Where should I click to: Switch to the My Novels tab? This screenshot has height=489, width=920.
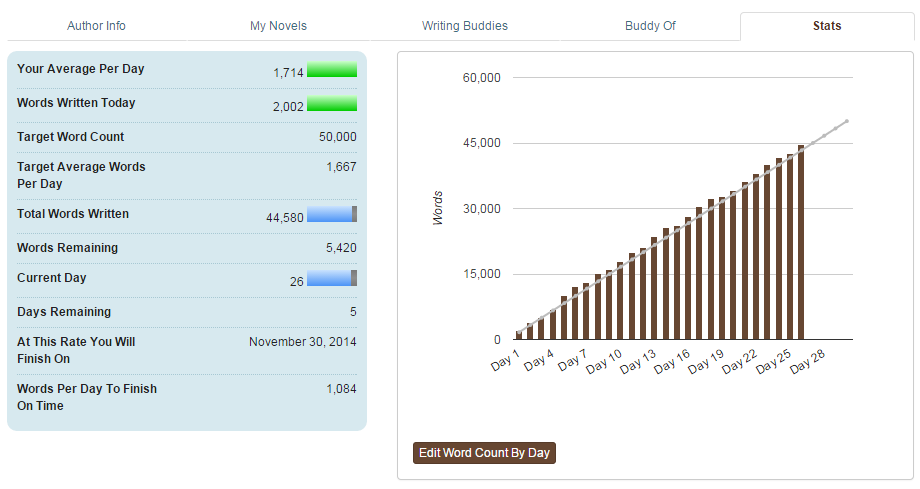point(278,26)
